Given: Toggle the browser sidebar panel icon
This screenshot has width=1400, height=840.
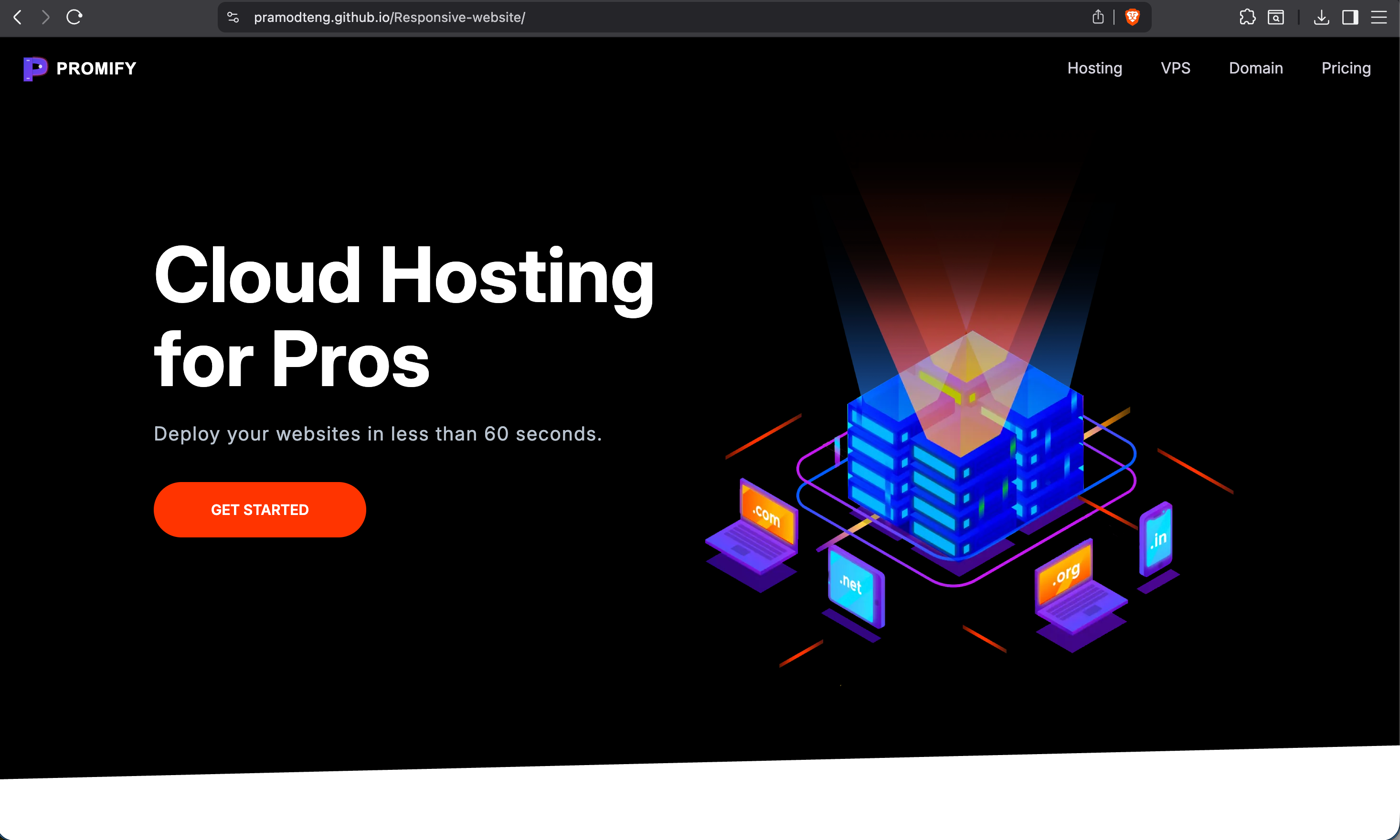Looking at the screenshot, I should coord(1349,17).
